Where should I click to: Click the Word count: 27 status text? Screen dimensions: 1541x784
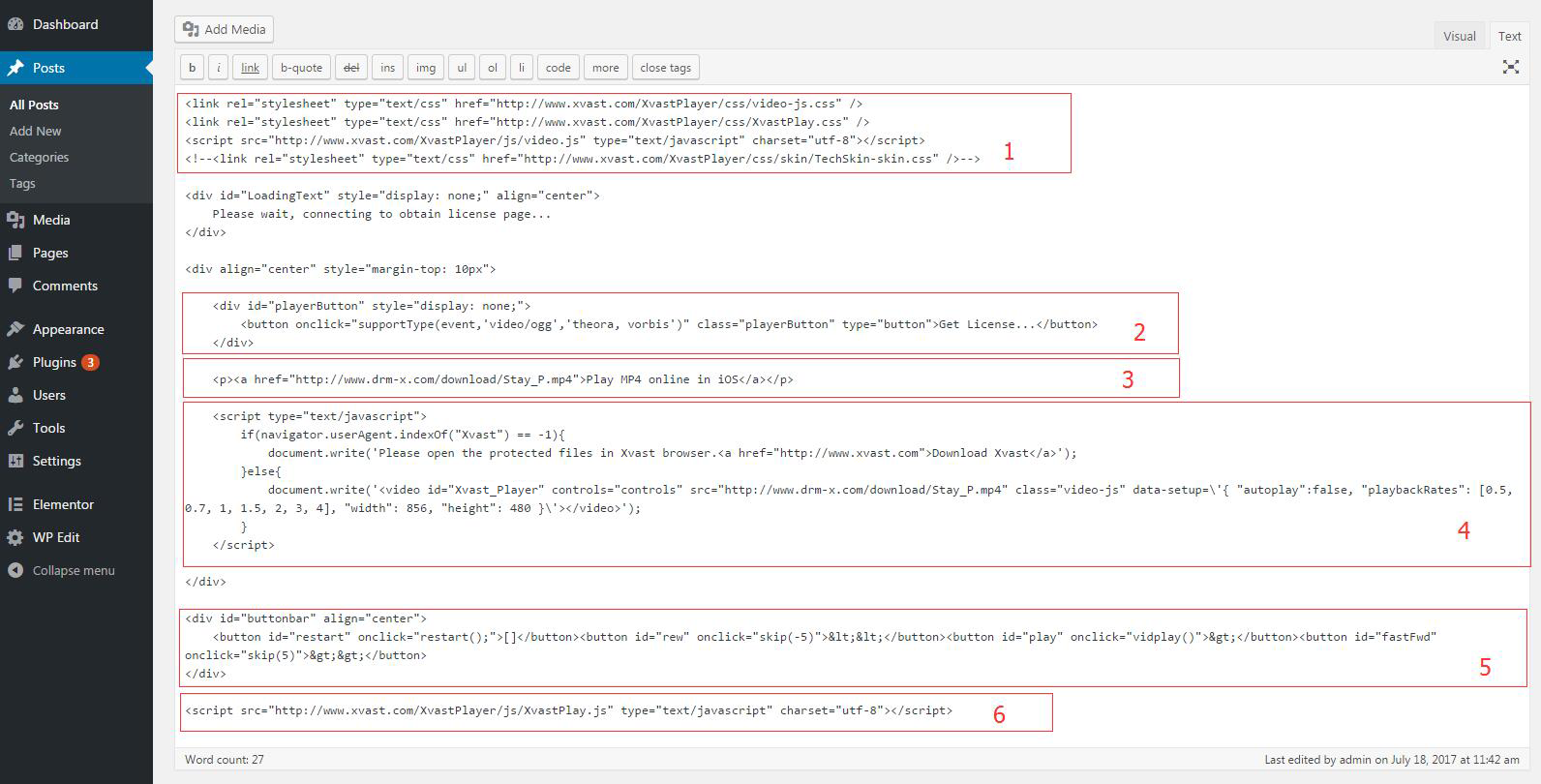click(x=225, y=760)
